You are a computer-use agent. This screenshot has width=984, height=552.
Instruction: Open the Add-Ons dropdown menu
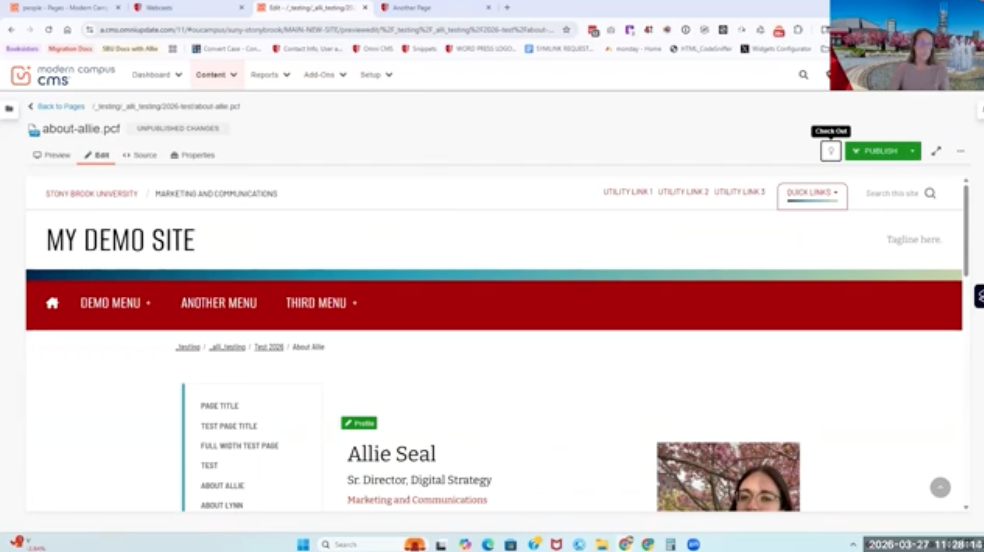click(x=325, y=75)
